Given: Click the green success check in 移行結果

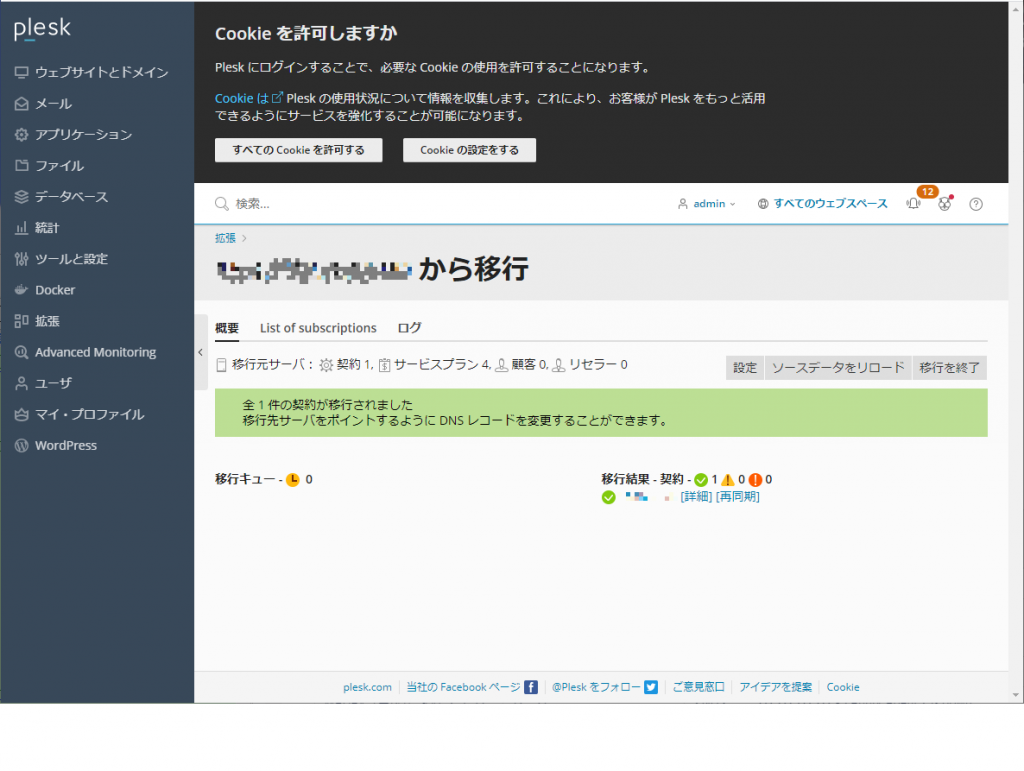Looking at the screenshot, I should point(701,480).
